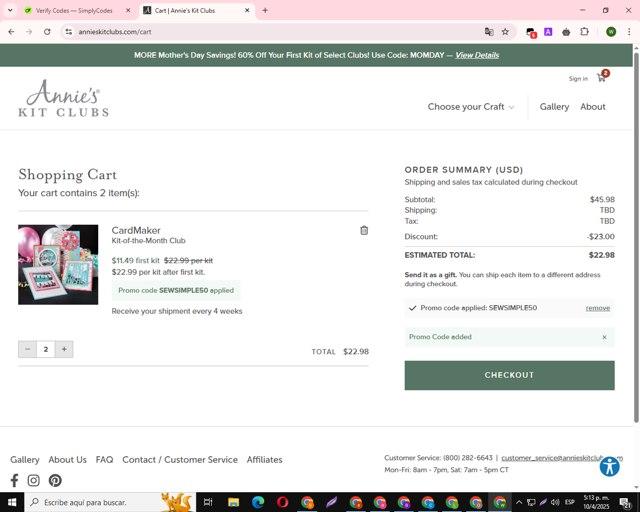Switch to Verify Codes SimplyCodes tab
The image size is (640, 512).
(x=73, y=11)
